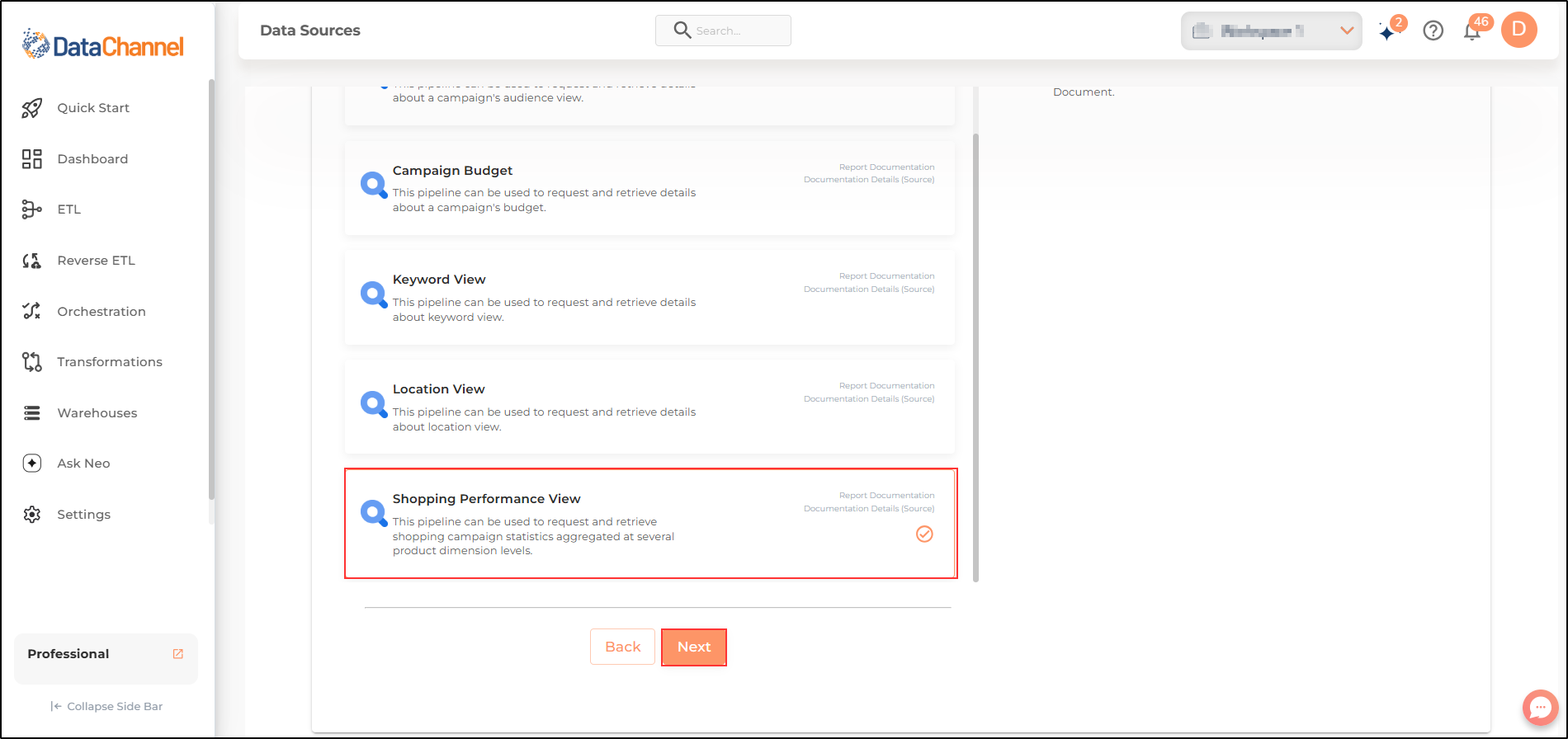1568x739 pixels.
Task: Click the Orchestration icon
Action: click(x=32, y=311)
